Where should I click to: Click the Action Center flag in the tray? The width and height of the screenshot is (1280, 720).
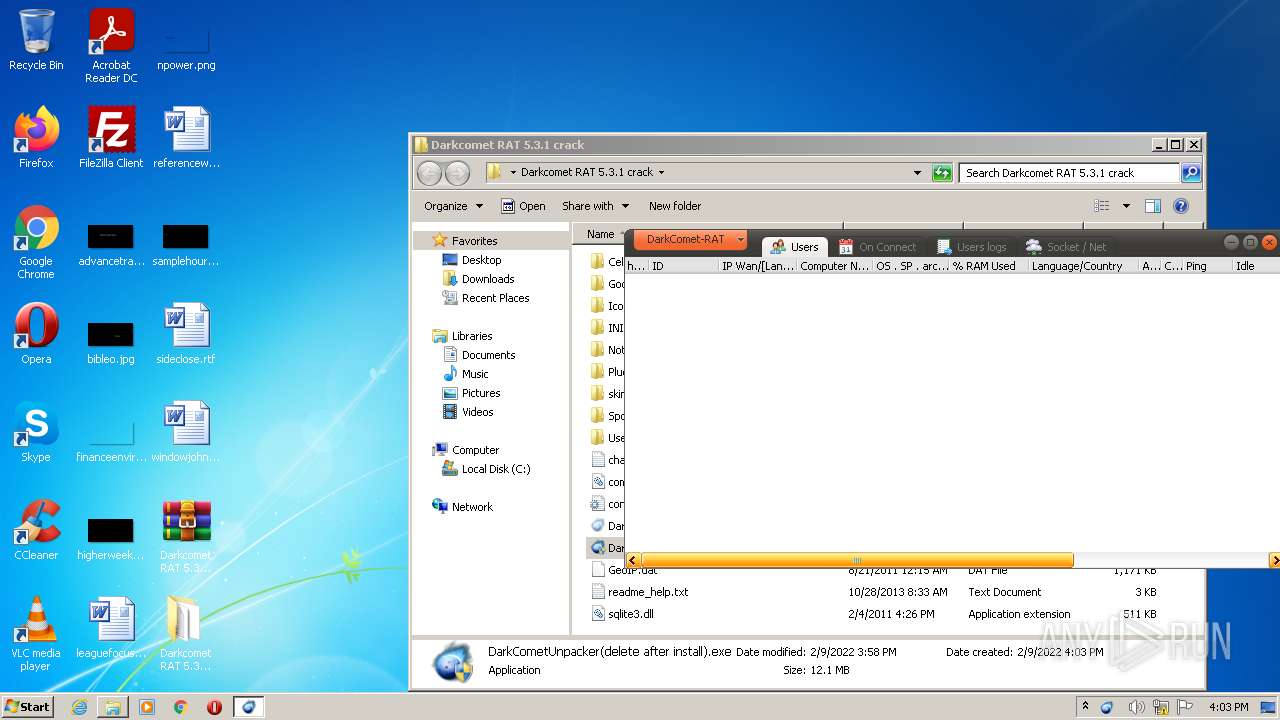pos(1187,707)
